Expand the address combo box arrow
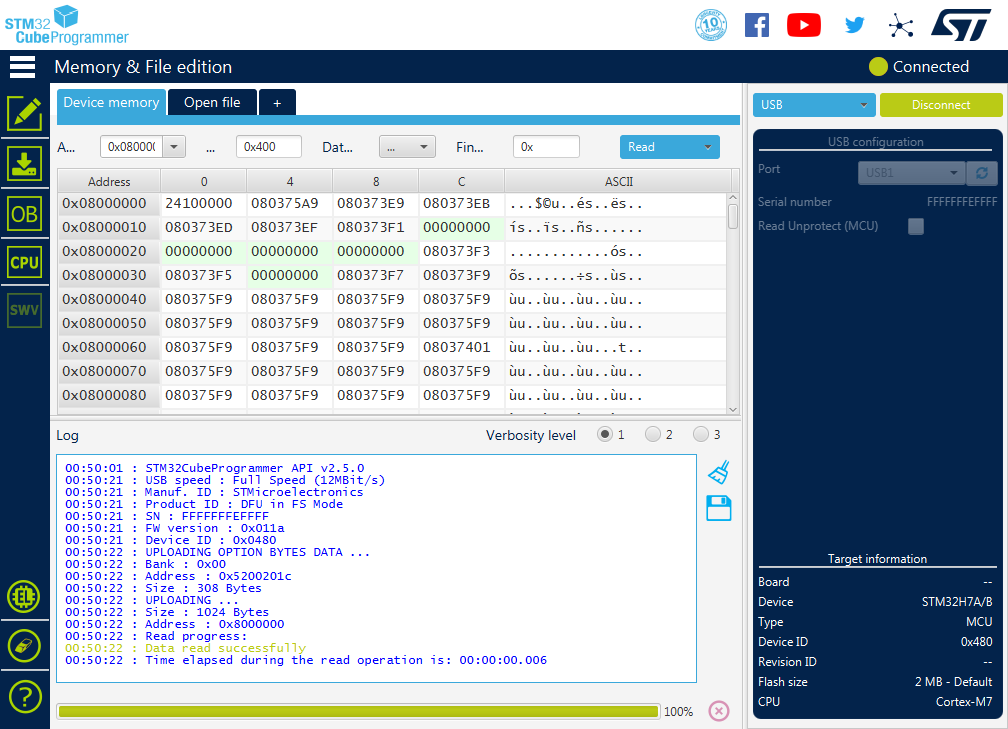 click(174, 147)
